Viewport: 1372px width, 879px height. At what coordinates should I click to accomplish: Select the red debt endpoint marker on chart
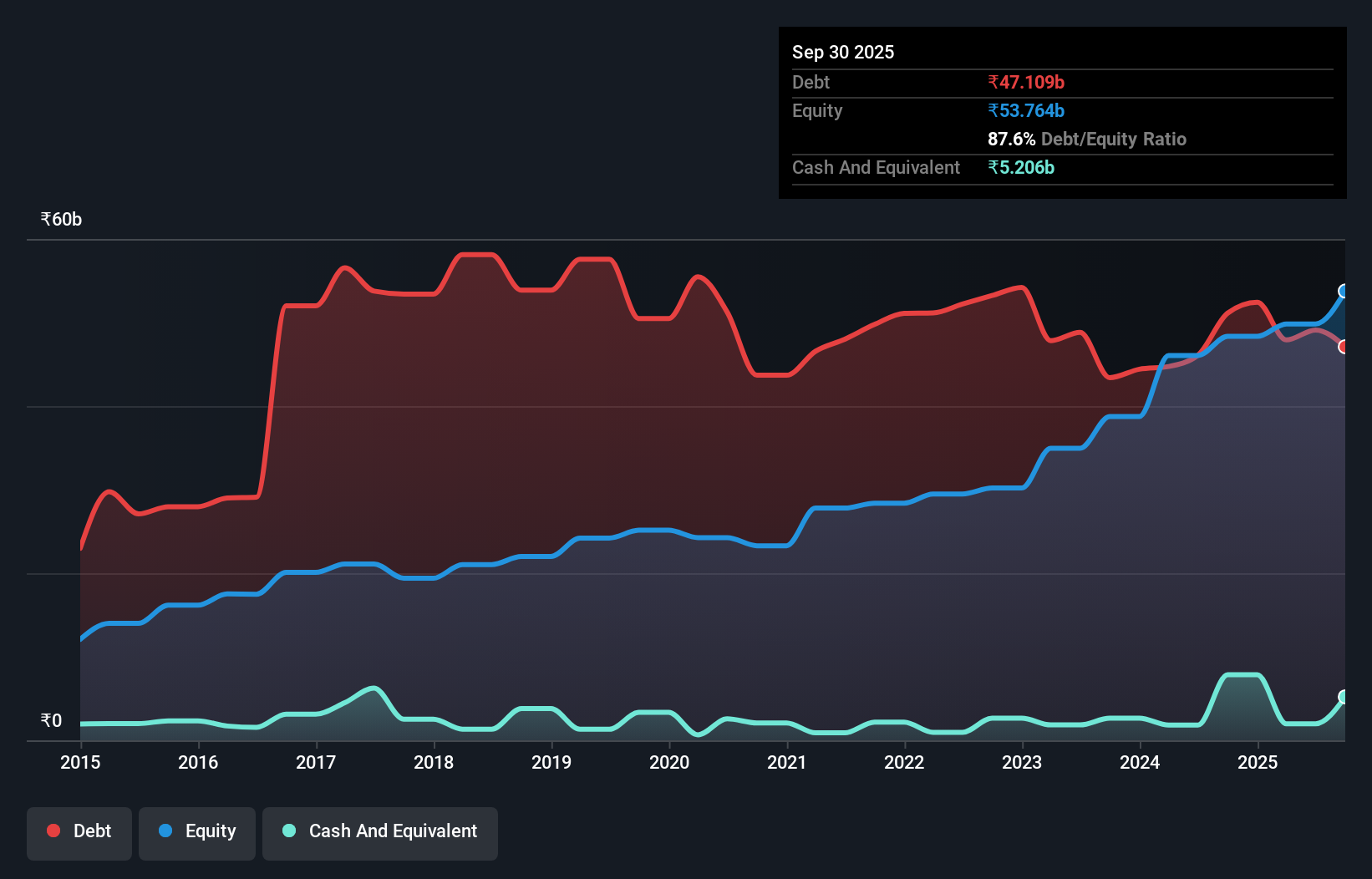pyautogui.click(x=1343, y=346)
